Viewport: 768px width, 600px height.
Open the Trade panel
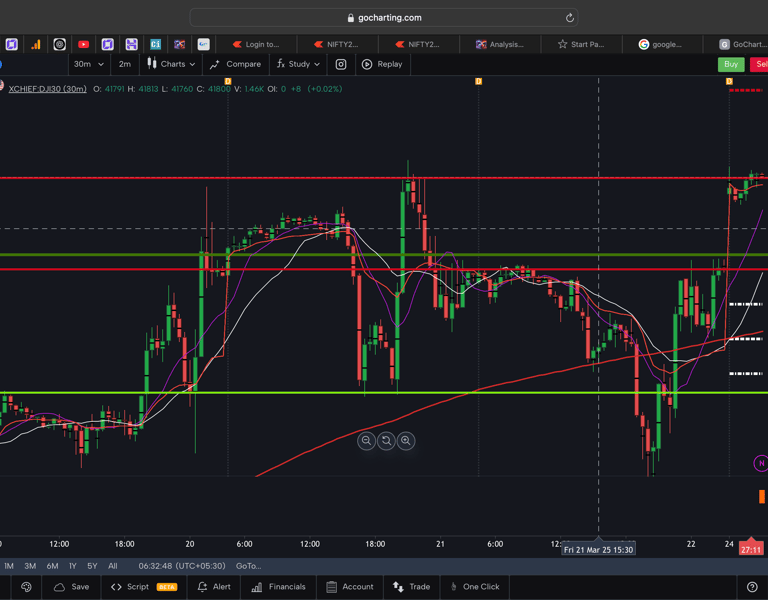pyautogui.click(x=411, y=587)
